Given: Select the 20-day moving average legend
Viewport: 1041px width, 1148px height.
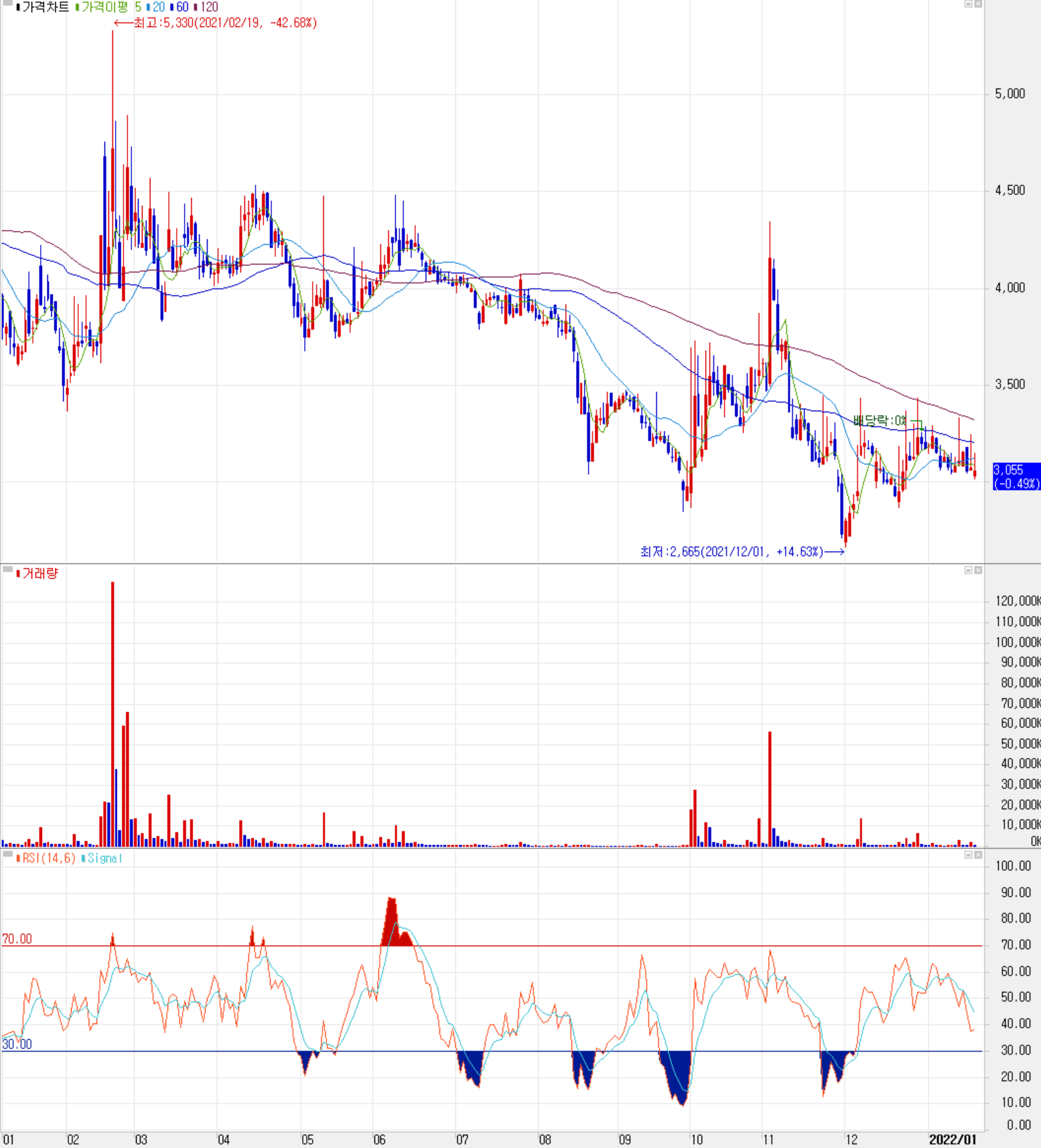Looking at the screenshot, I should click(x=156, y=7).
